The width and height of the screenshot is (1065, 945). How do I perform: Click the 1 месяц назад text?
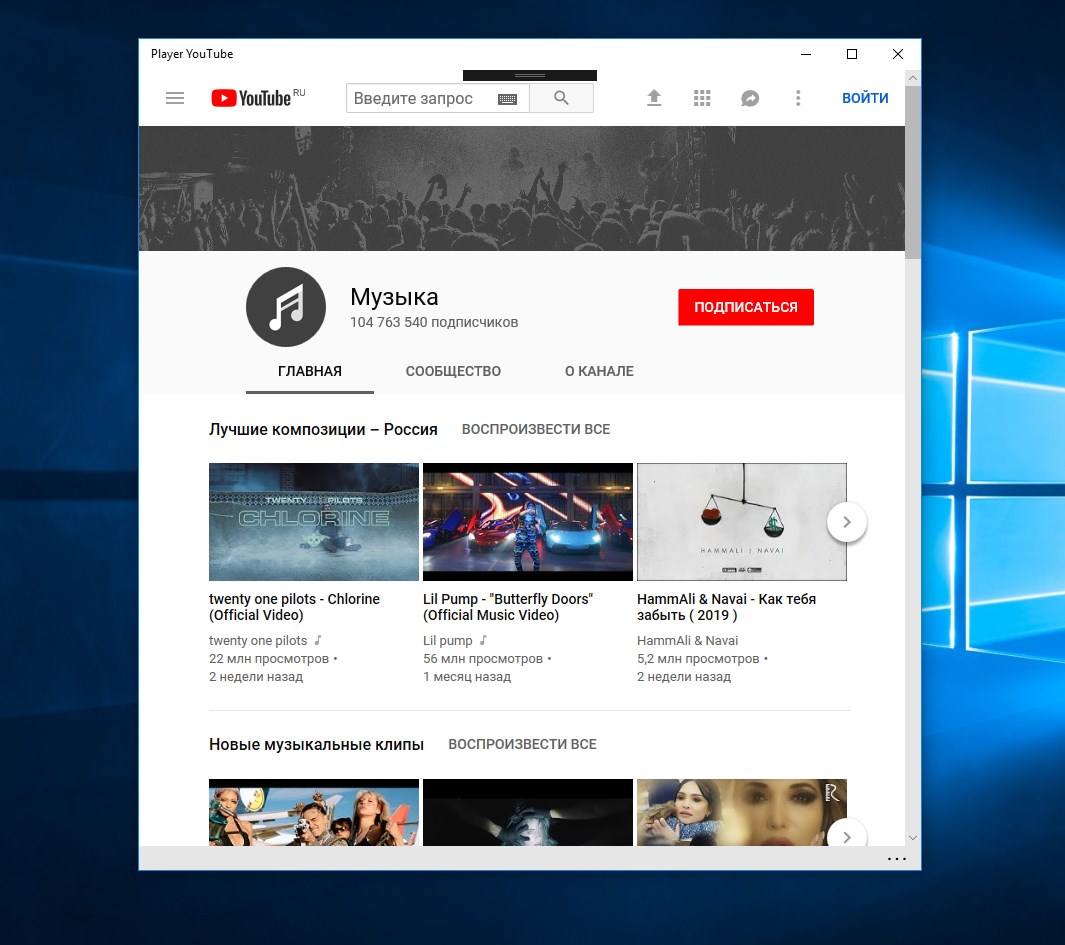click(467, 677)
